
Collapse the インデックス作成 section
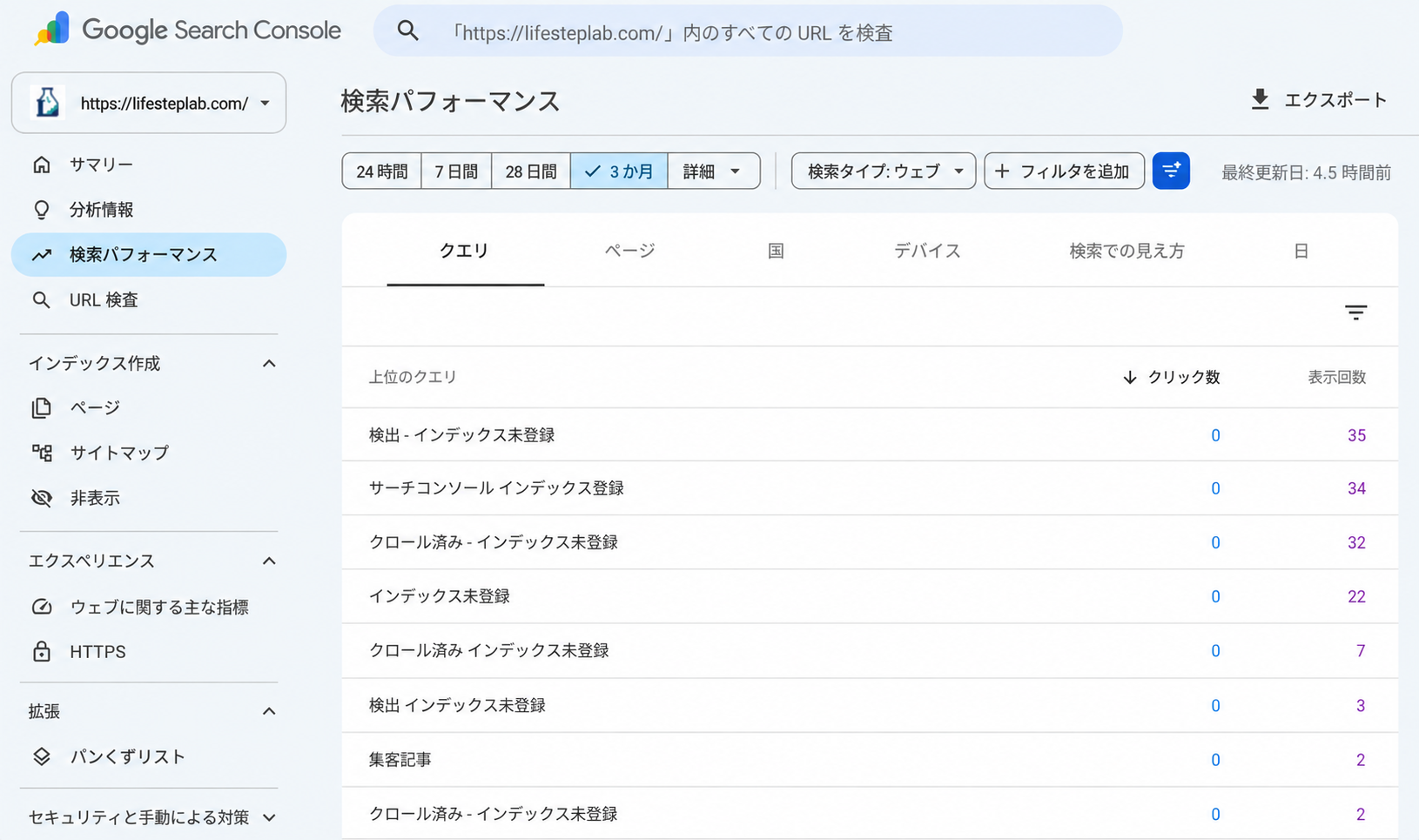(269, 363)
